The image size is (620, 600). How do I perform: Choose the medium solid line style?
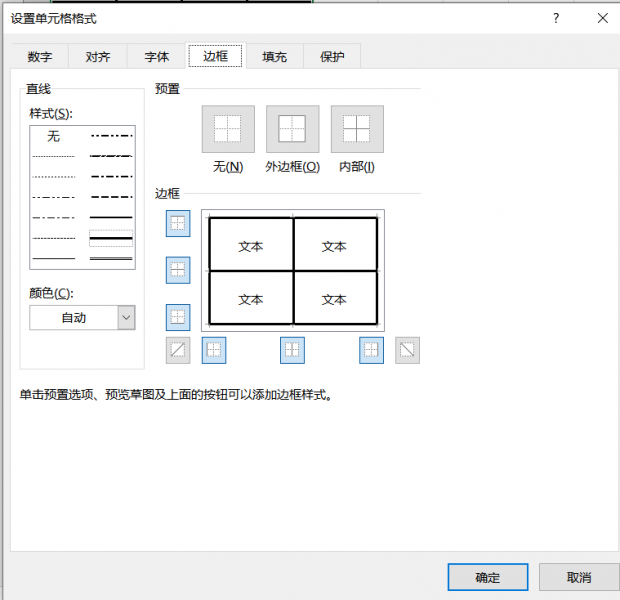point(111,218)
